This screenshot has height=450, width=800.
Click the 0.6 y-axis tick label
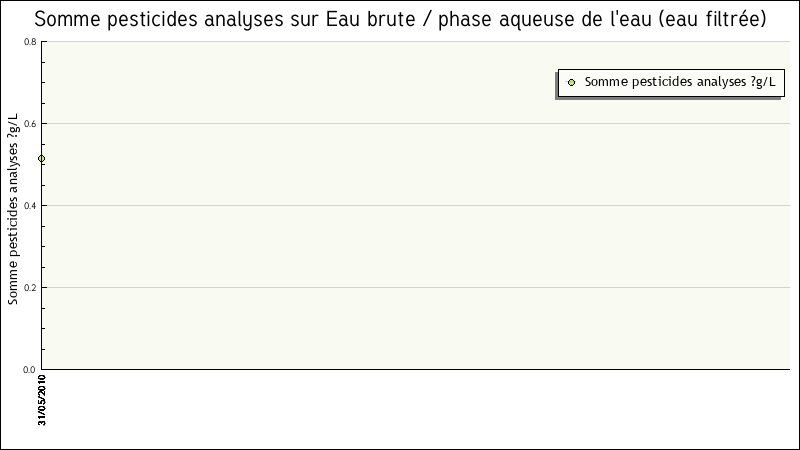click(x=29, y=124)
